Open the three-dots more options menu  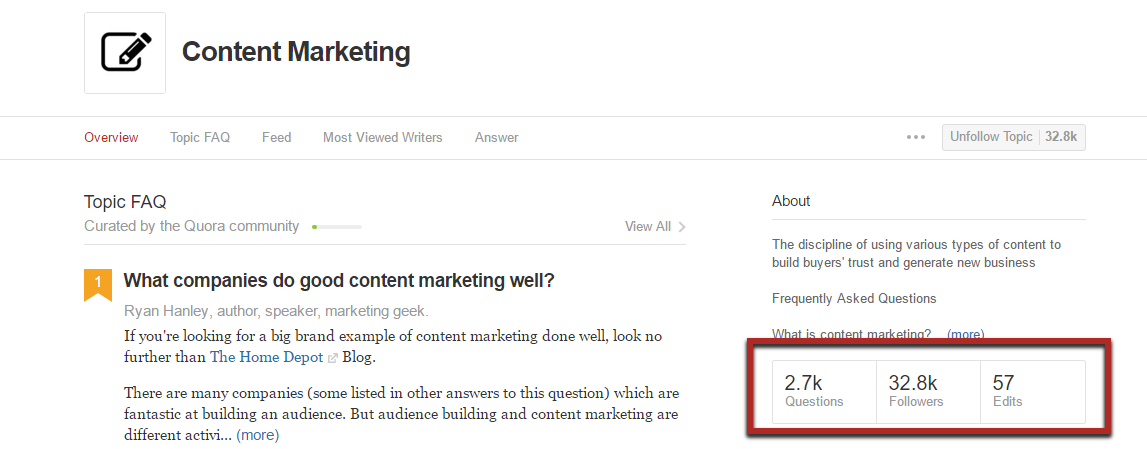click(x=916, y=137)
